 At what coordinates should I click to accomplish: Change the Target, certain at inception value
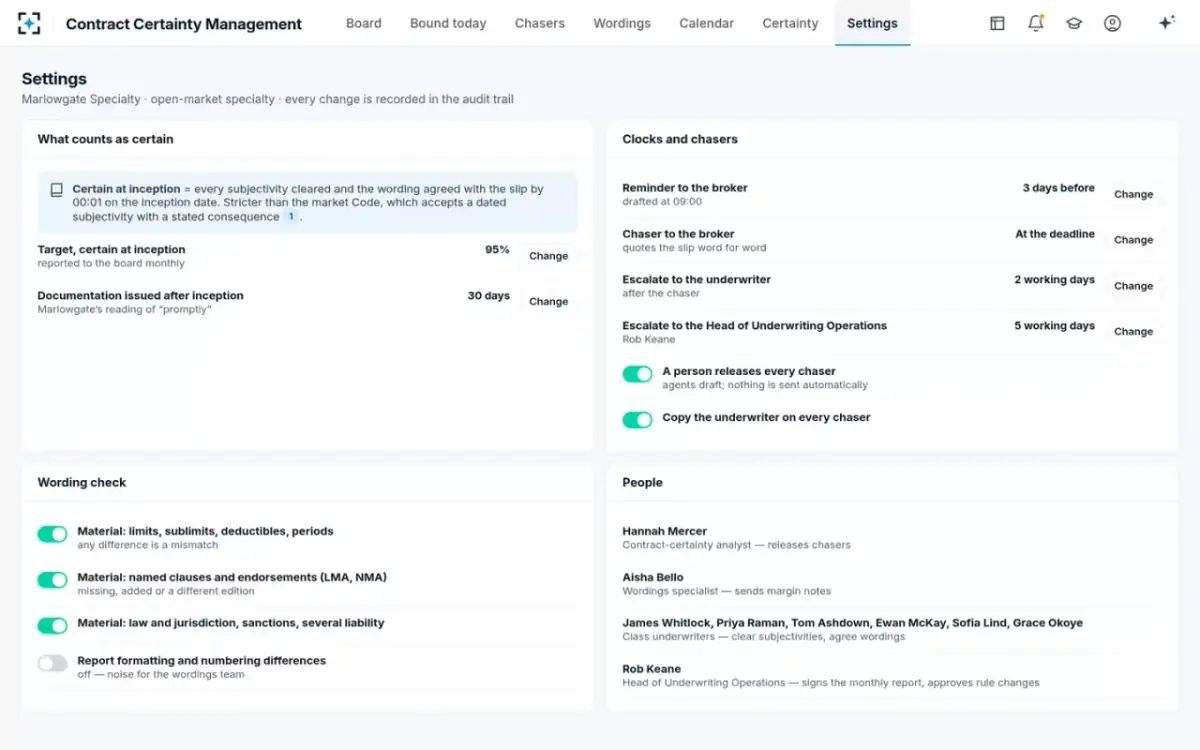[x=548, y=256]
